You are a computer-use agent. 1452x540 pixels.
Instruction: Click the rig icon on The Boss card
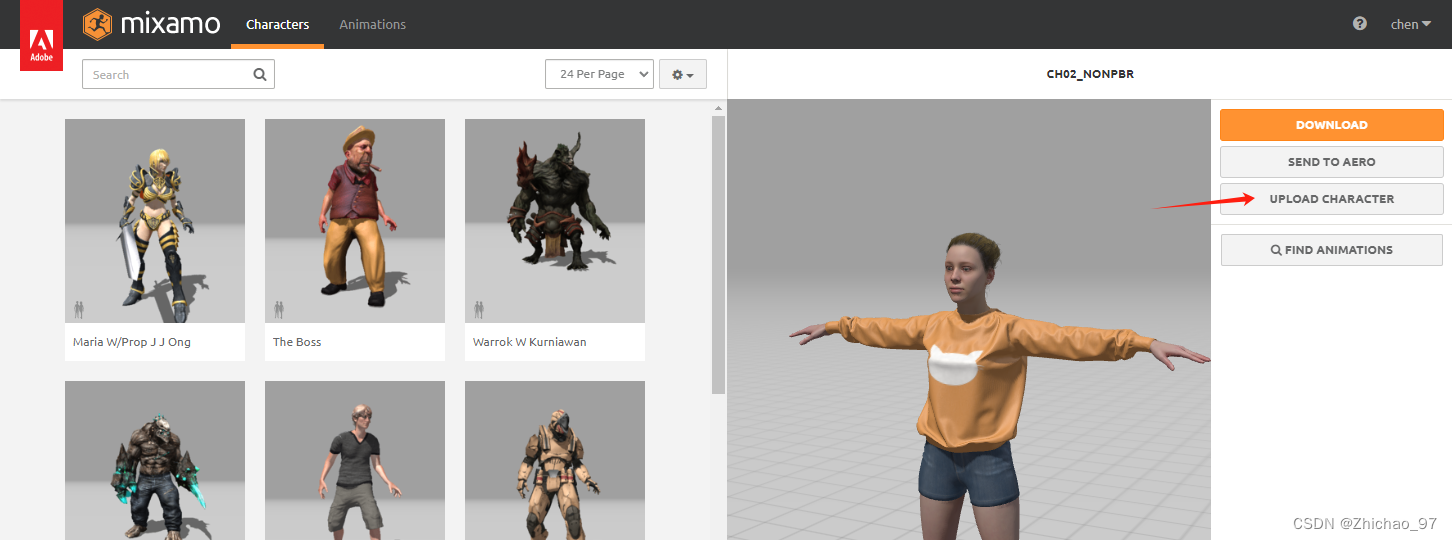279,309
